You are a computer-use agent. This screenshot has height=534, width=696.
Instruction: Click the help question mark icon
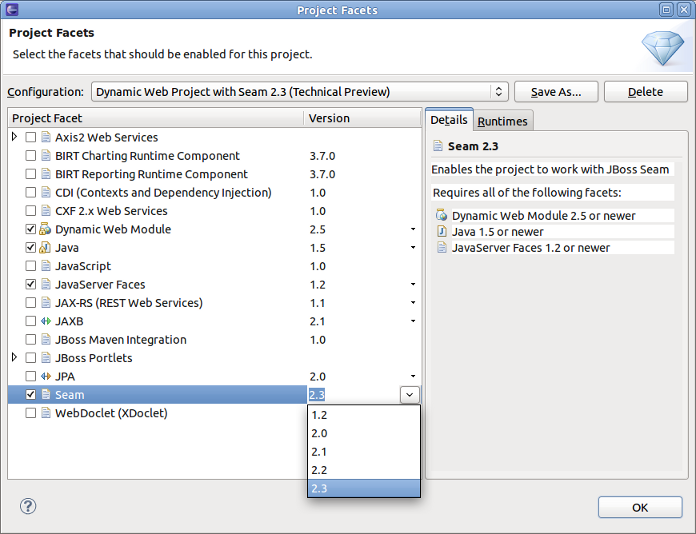point(28,507)
